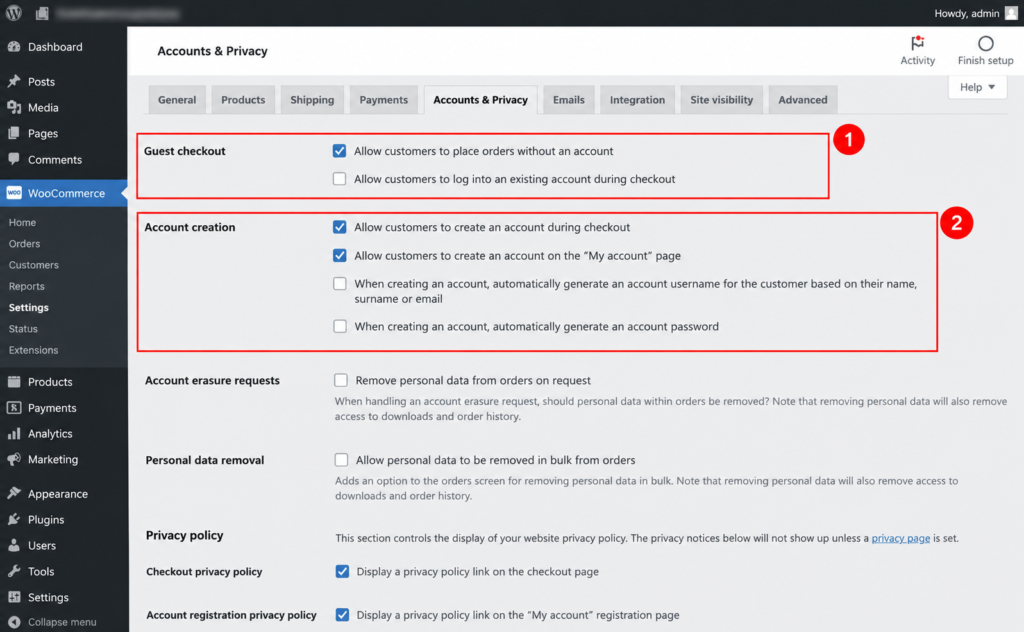Screen dimensions: 1024x632
Task: Open WooCommerce Status submenu
Action: [23, 328]
